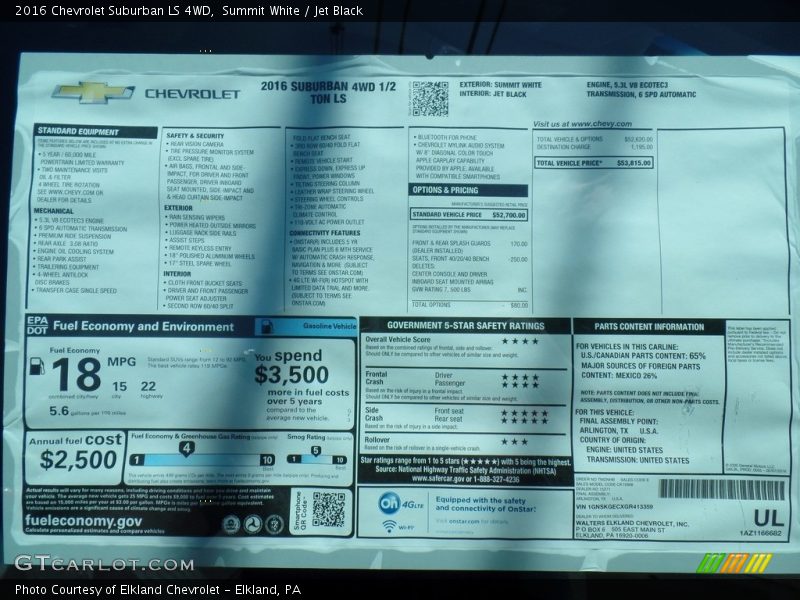Click the TOTAL OPTIONS line

click(470, 305)
